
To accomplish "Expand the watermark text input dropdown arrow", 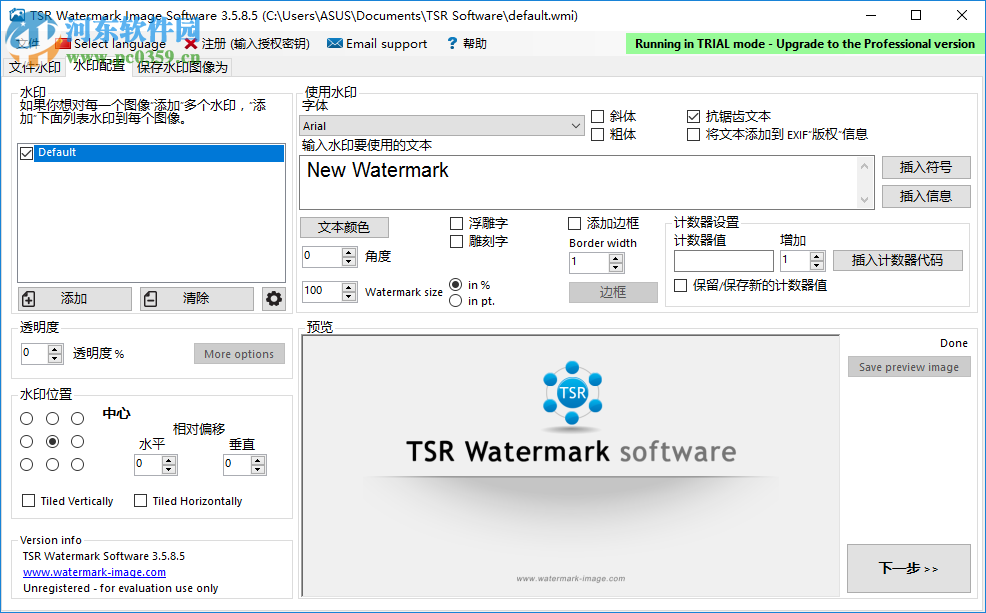I will coord(866,199).
